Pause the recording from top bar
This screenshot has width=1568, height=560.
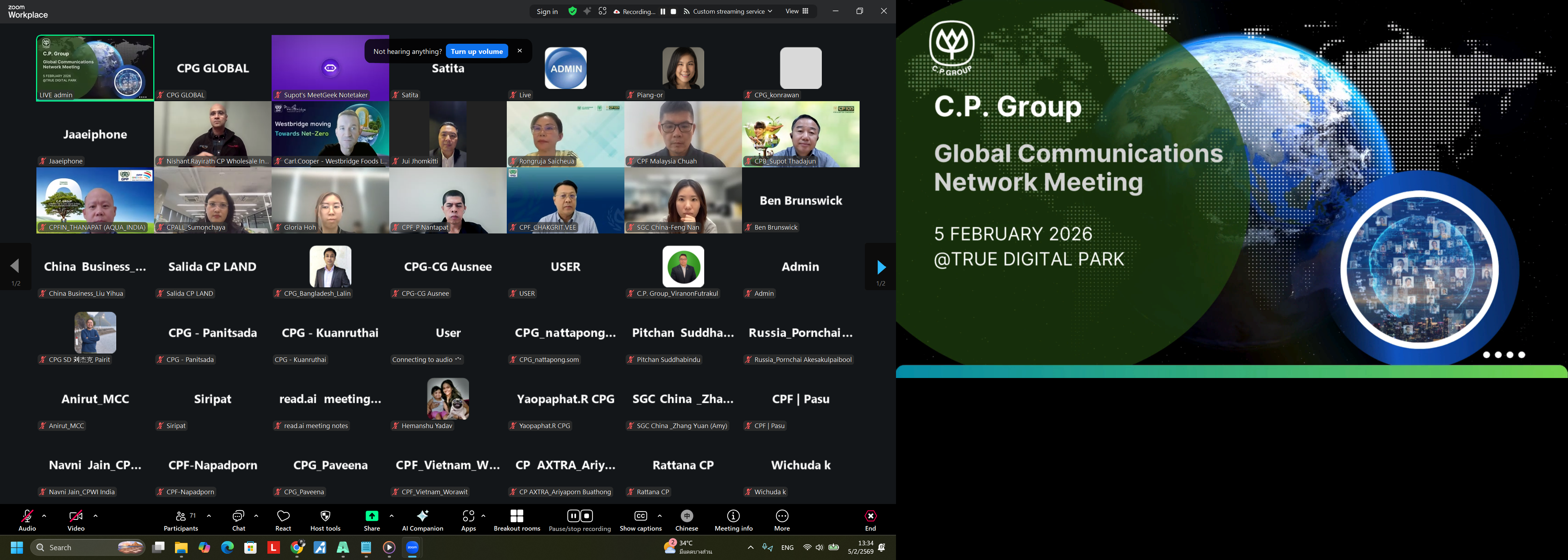coord(663,12)
